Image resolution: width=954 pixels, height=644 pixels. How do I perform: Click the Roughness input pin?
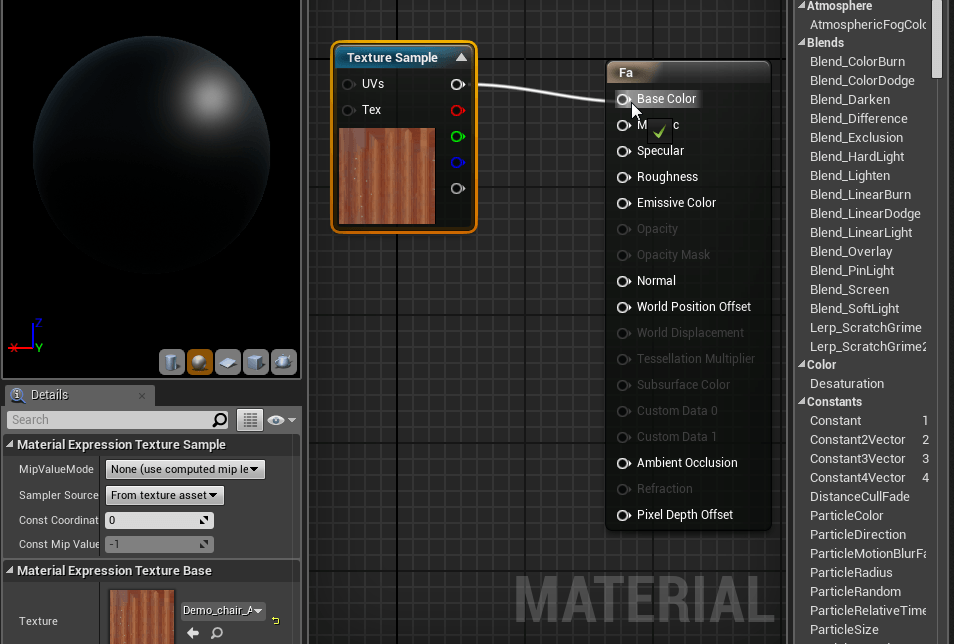[x=623, y=177]
